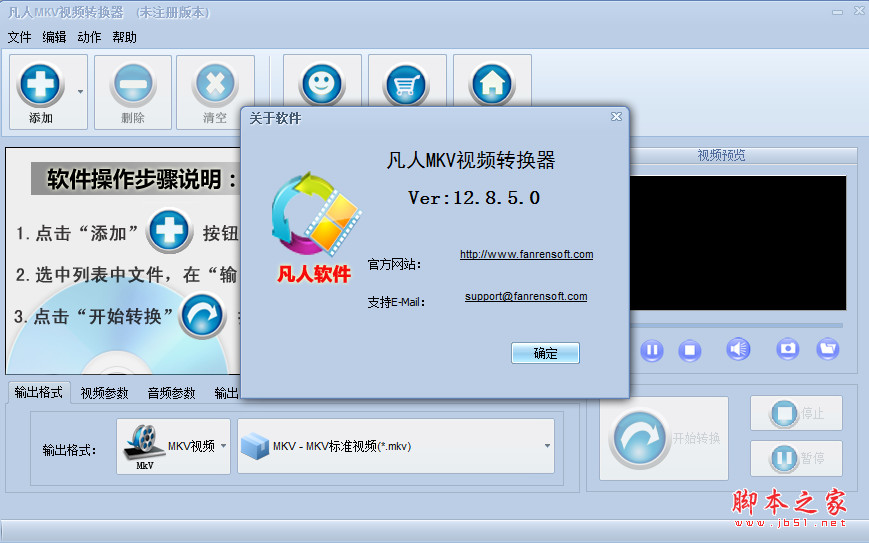This screenshot has height=543, width=869.
Task: Click the 停止 stop conversion button
Action: [796, 413]
